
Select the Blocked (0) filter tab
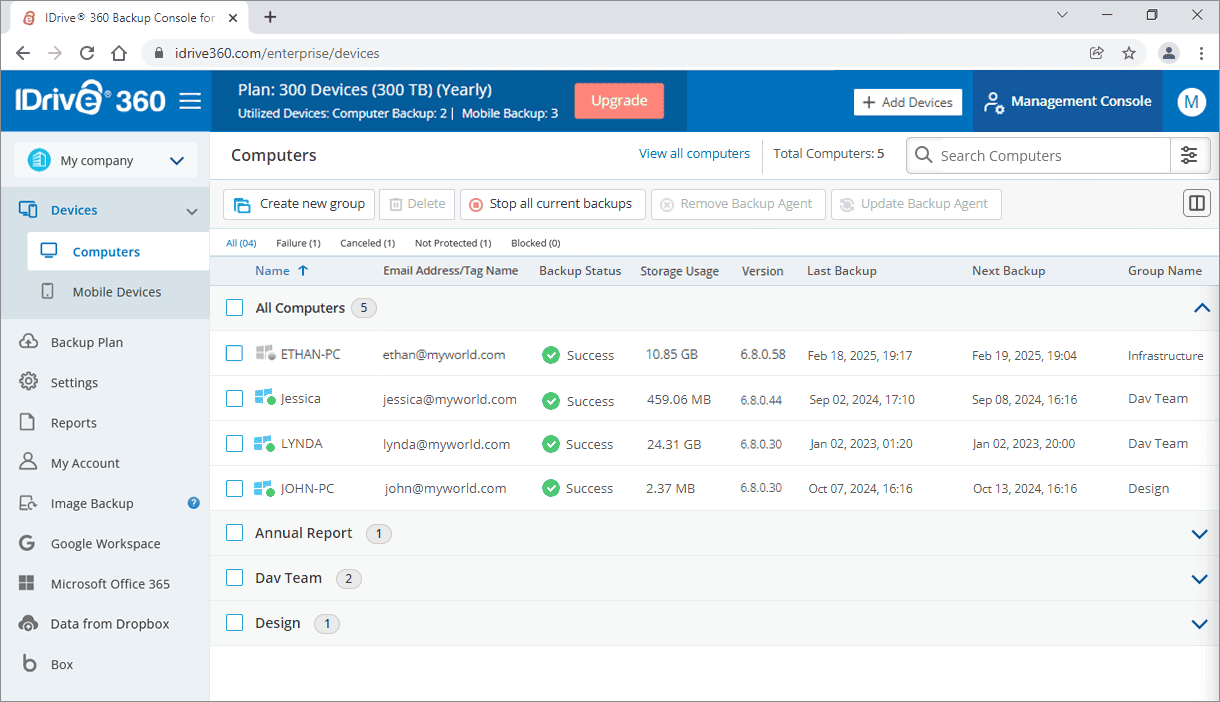[535, 243]
